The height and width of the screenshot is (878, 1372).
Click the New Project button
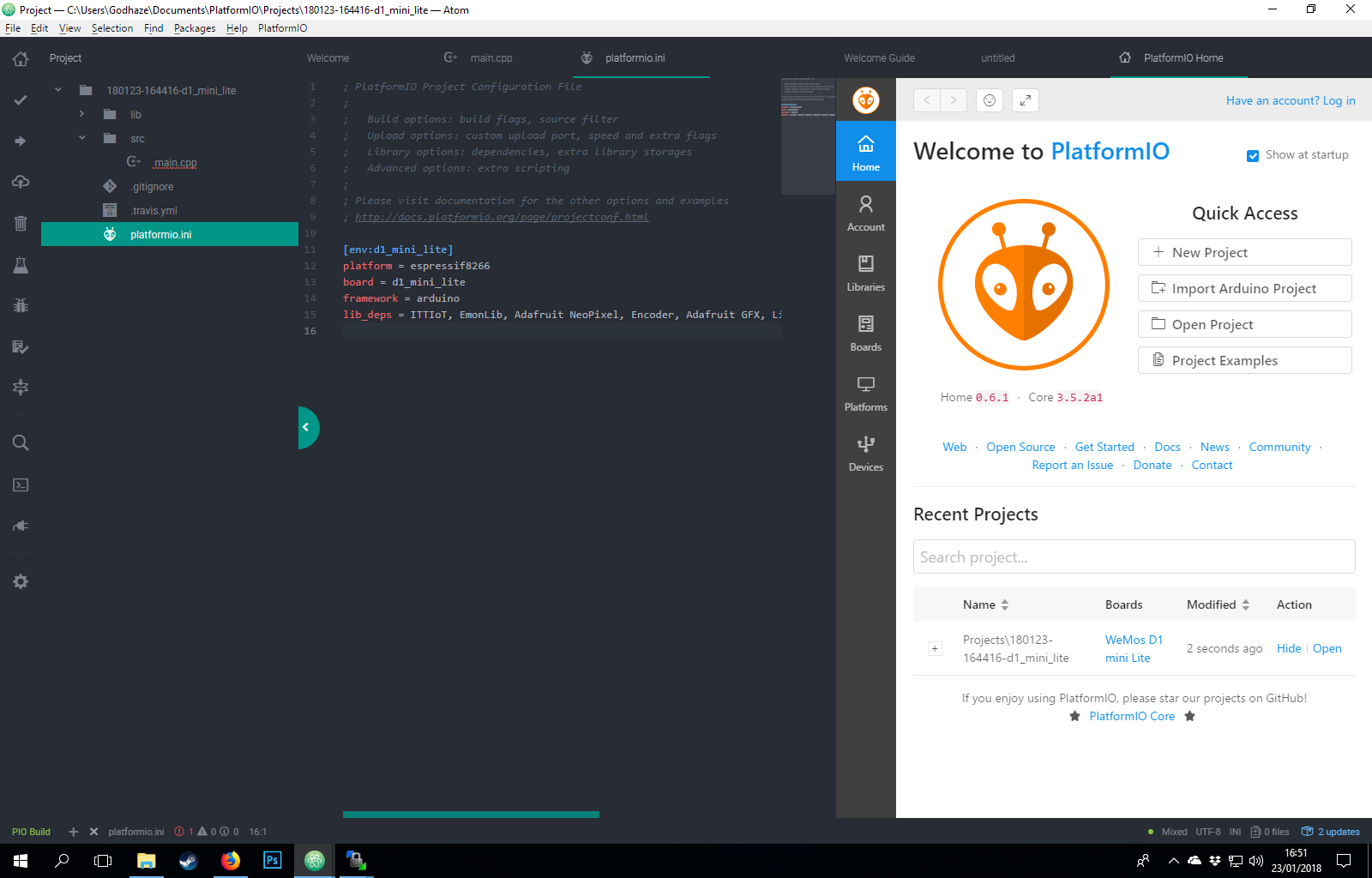tap(1244, 252)
